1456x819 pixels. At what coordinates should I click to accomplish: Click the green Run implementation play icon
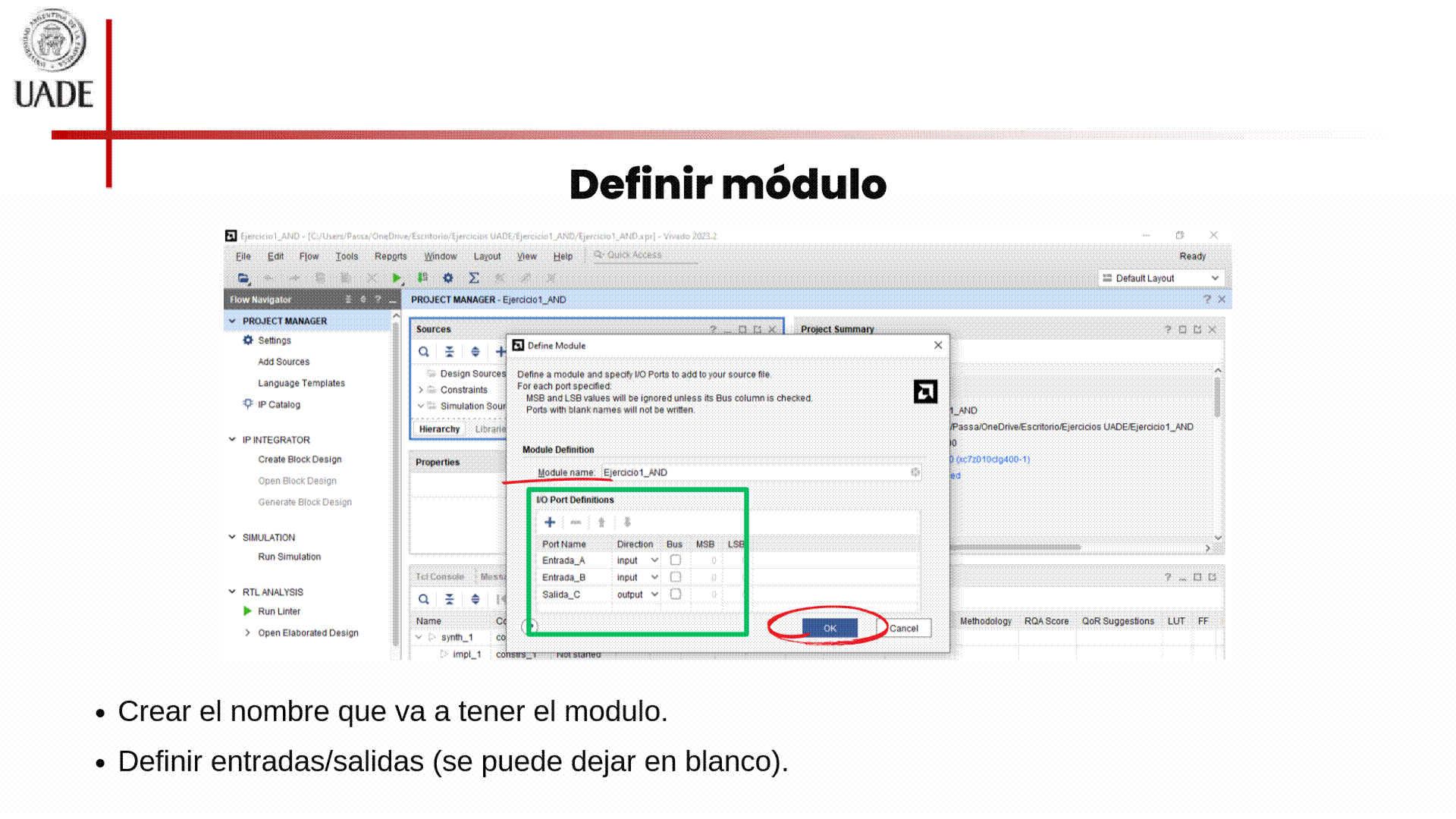coord(396,278)
